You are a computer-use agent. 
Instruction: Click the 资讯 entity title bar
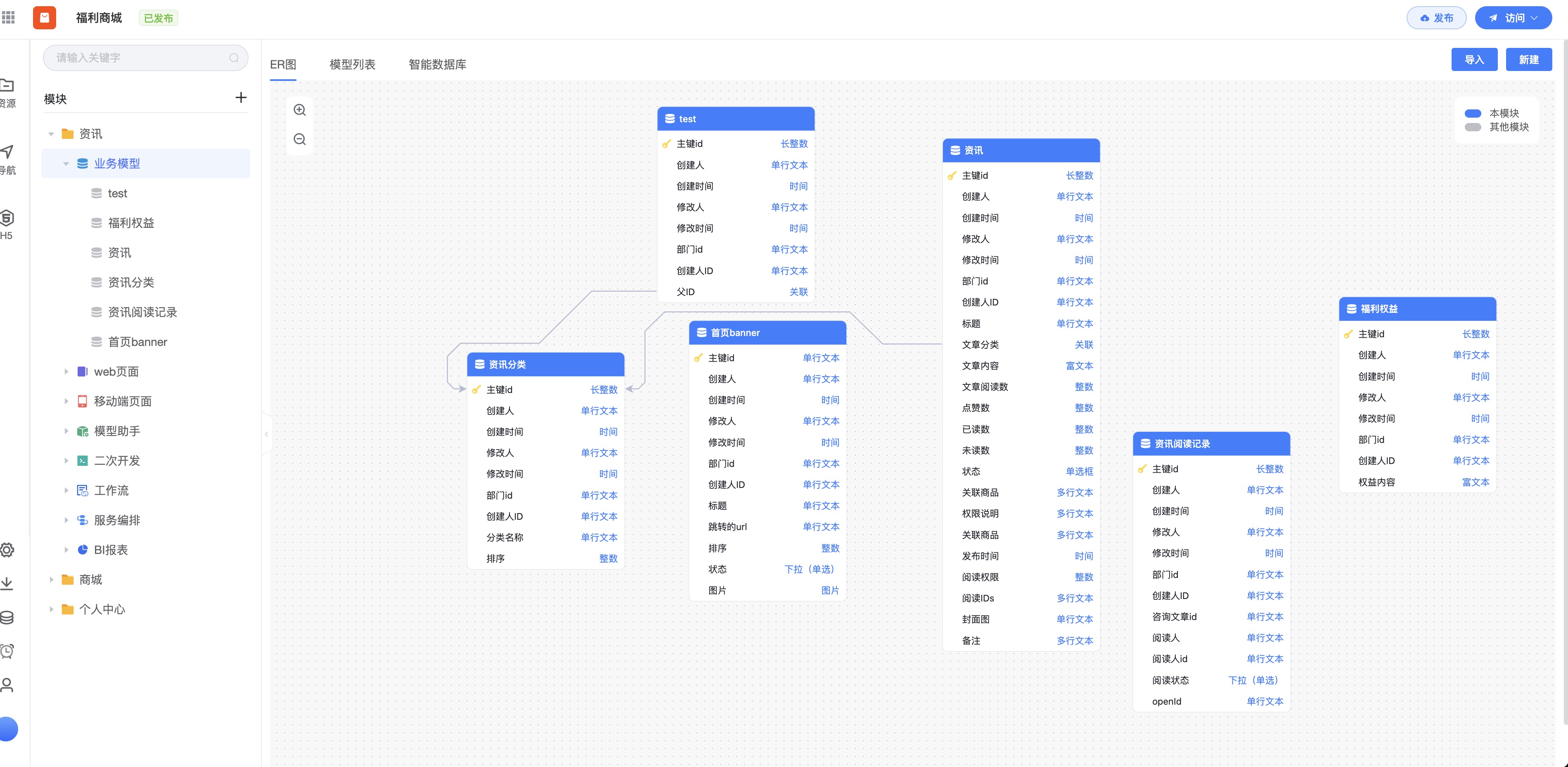click(x=1021, y=150)
